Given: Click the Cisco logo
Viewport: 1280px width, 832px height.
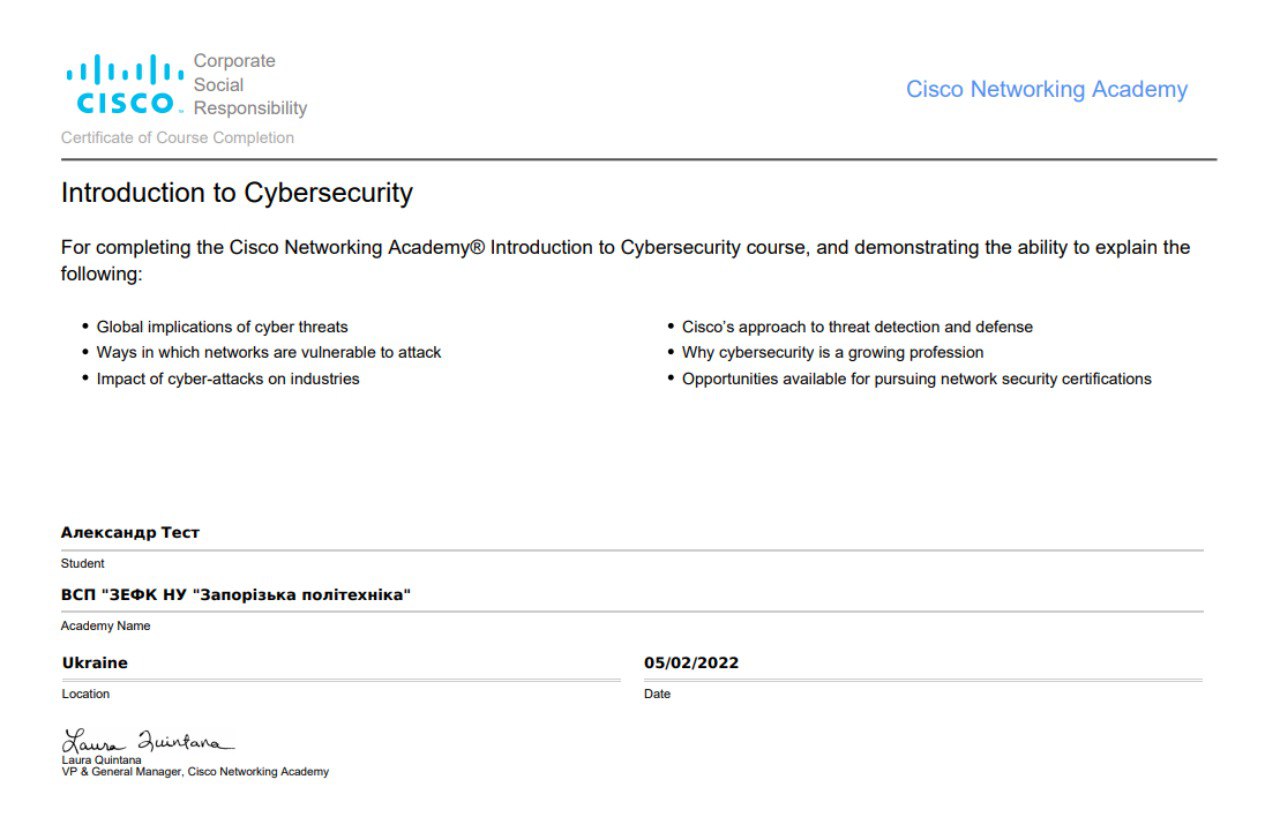Looking at the screenshot, I should point(125,84).
